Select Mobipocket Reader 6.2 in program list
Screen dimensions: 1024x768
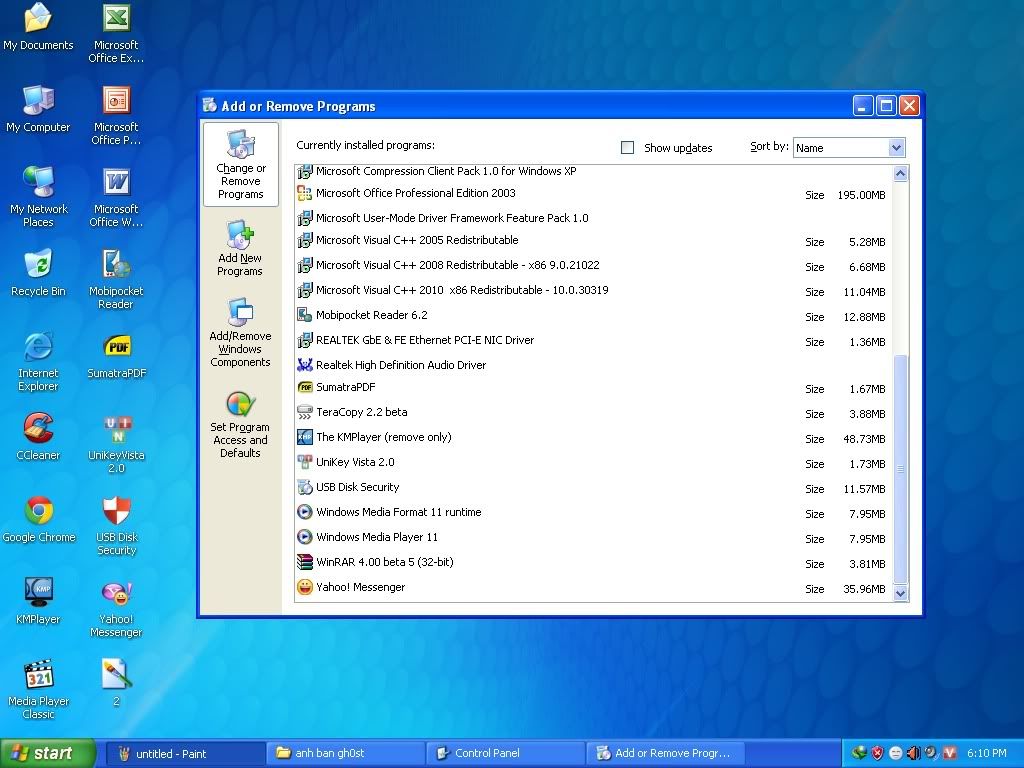[x=593, y=315]
